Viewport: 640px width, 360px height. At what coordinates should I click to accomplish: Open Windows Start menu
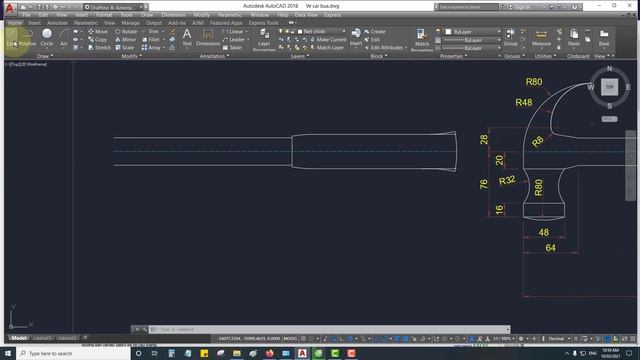8,353
